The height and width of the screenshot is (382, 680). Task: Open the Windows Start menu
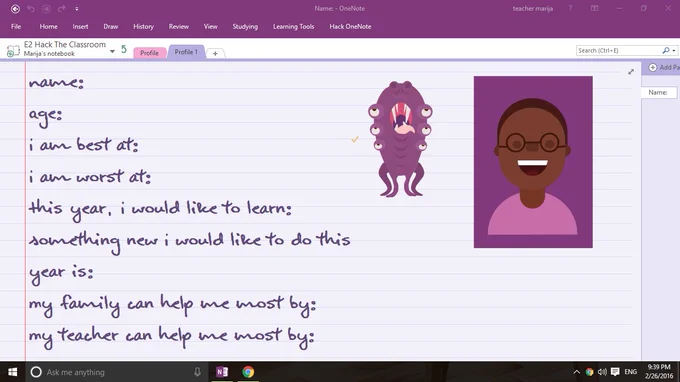pyautogui.click(x=13, y=372)
